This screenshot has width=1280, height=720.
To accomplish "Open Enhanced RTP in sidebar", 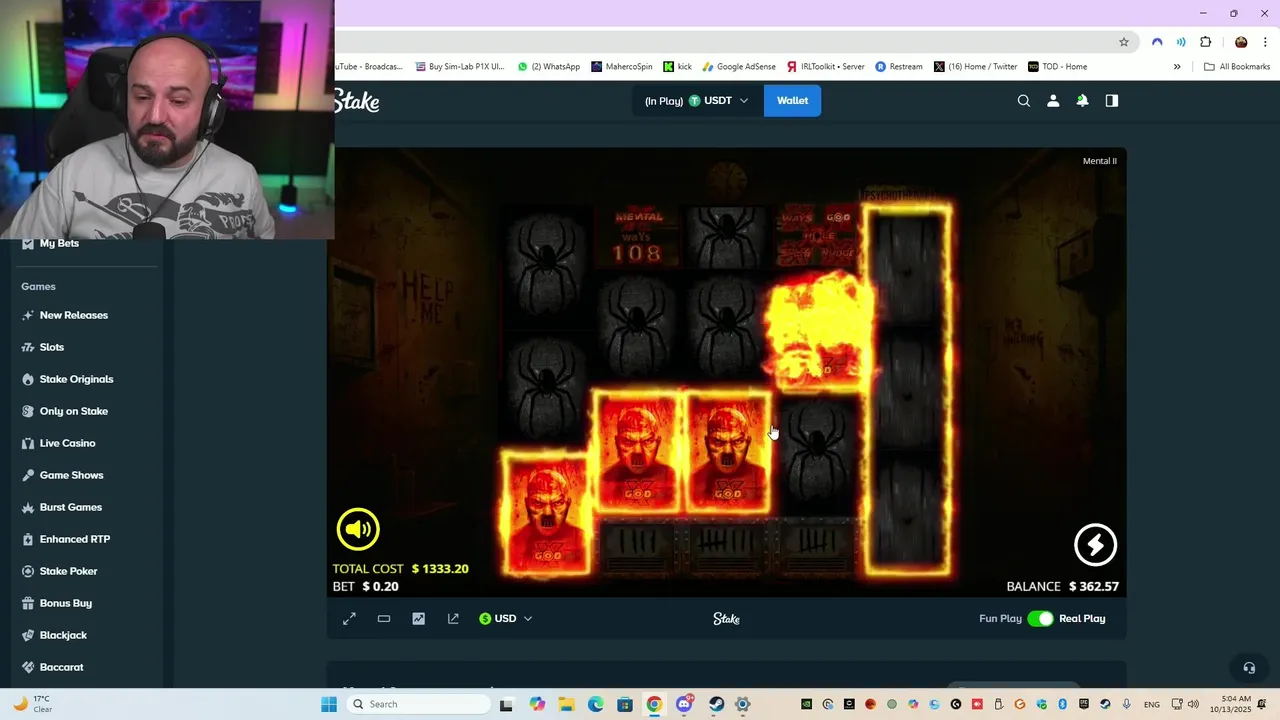I will [75, 539].
